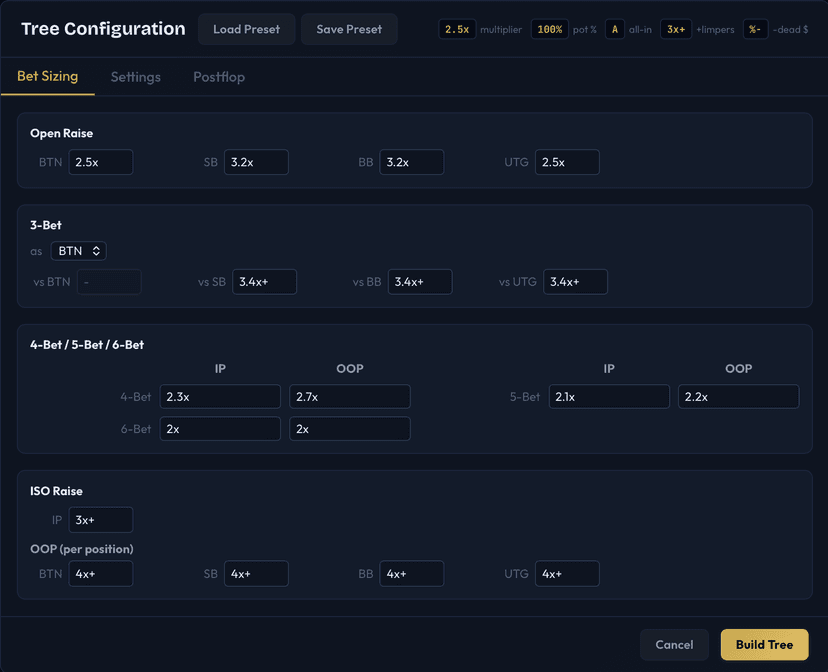Click the 2.5x multiplier legend badge
828x672 pixels.
(457, 30)
